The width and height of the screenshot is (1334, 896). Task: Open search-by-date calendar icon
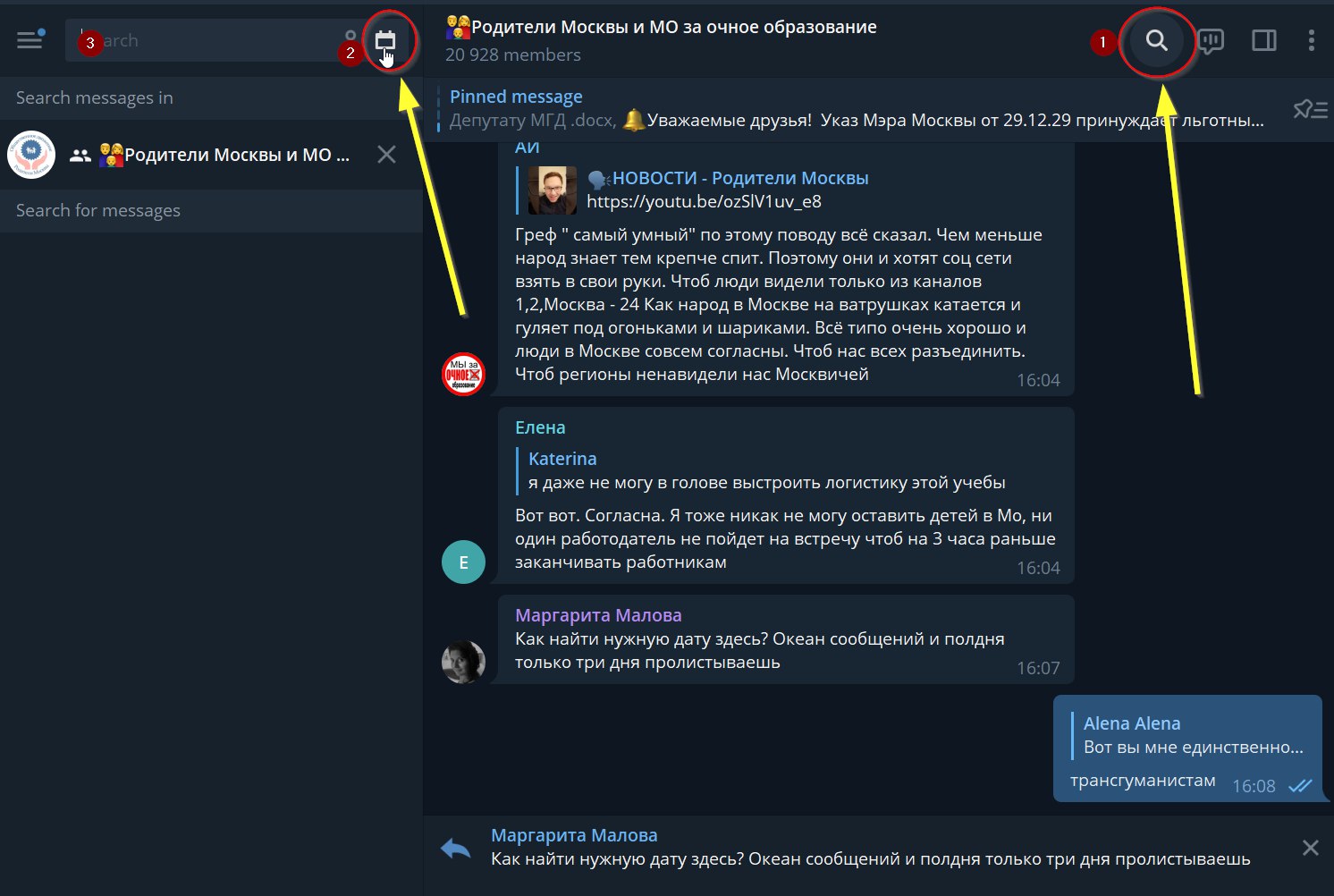385,40
